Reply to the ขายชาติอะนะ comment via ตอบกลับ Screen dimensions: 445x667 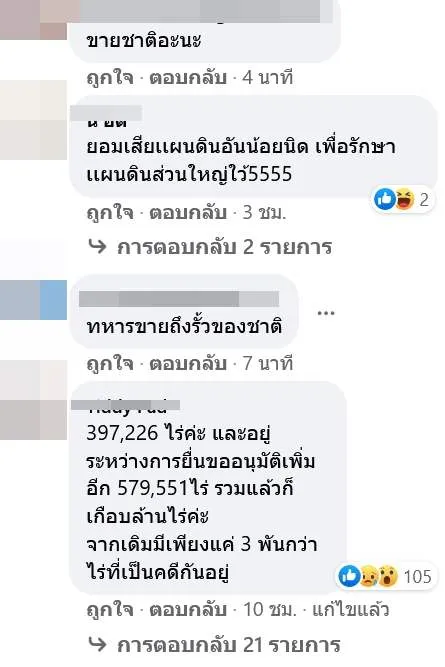[x=188, y=78]
